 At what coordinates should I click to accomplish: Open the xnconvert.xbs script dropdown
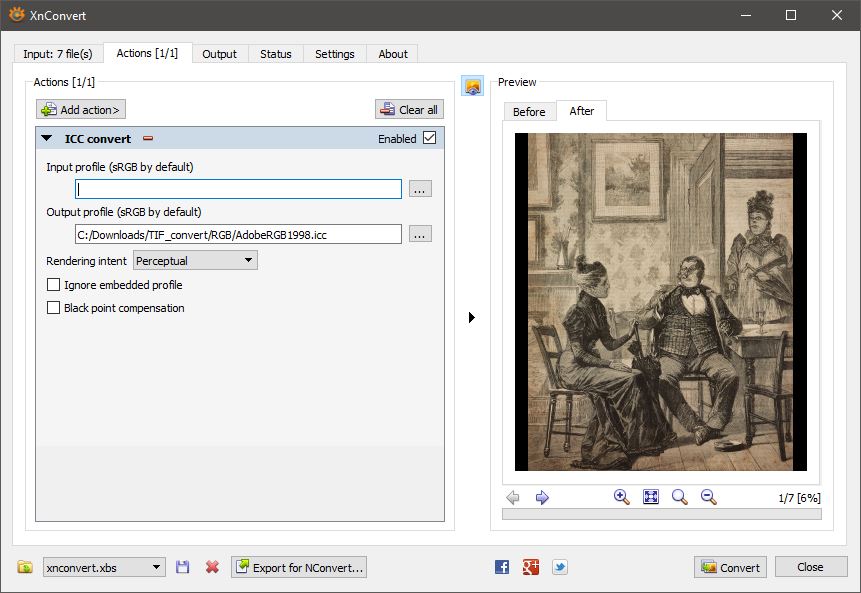[x=104, y=567]
